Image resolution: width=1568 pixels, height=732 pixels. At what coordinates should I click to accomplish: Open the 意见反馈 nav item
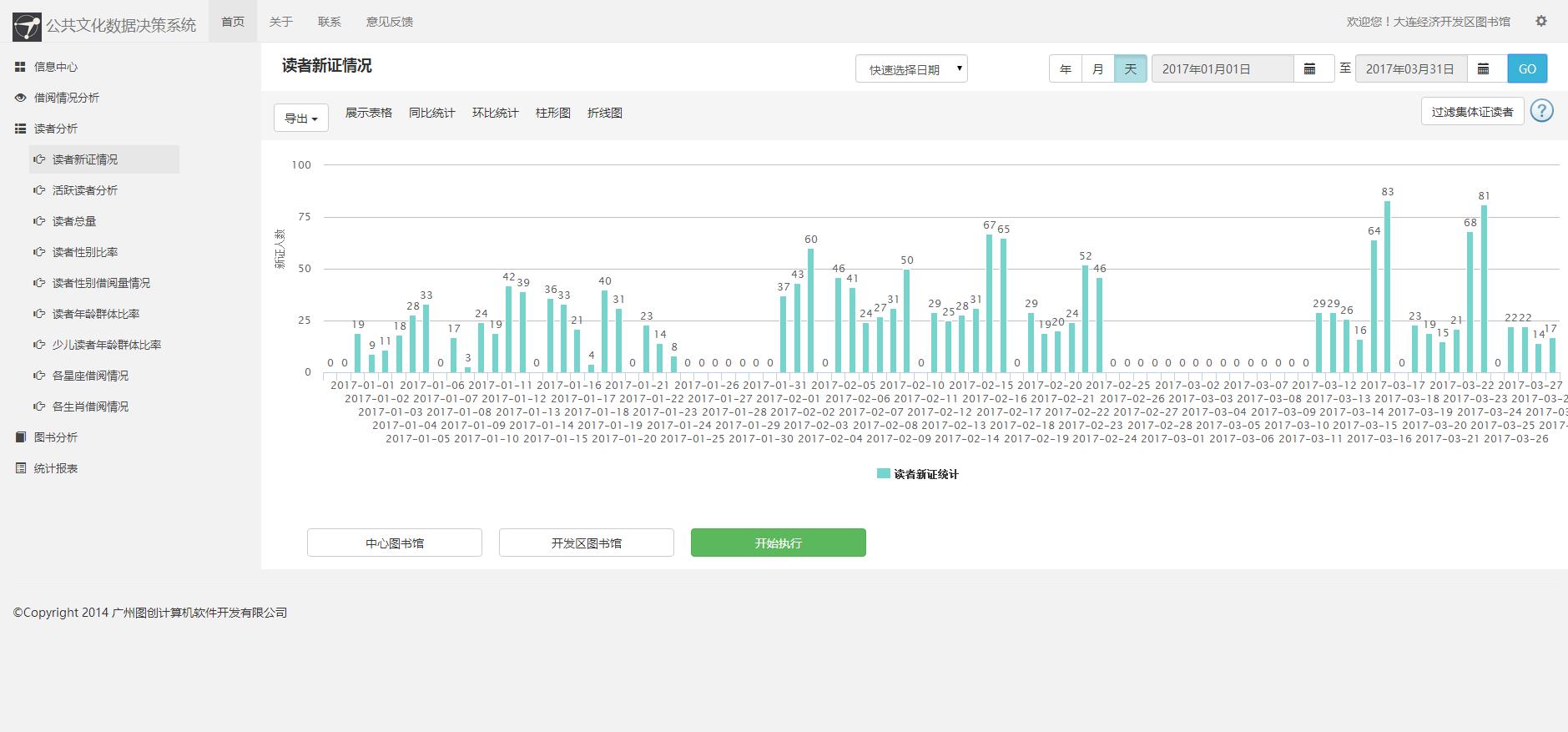(389, 22)
